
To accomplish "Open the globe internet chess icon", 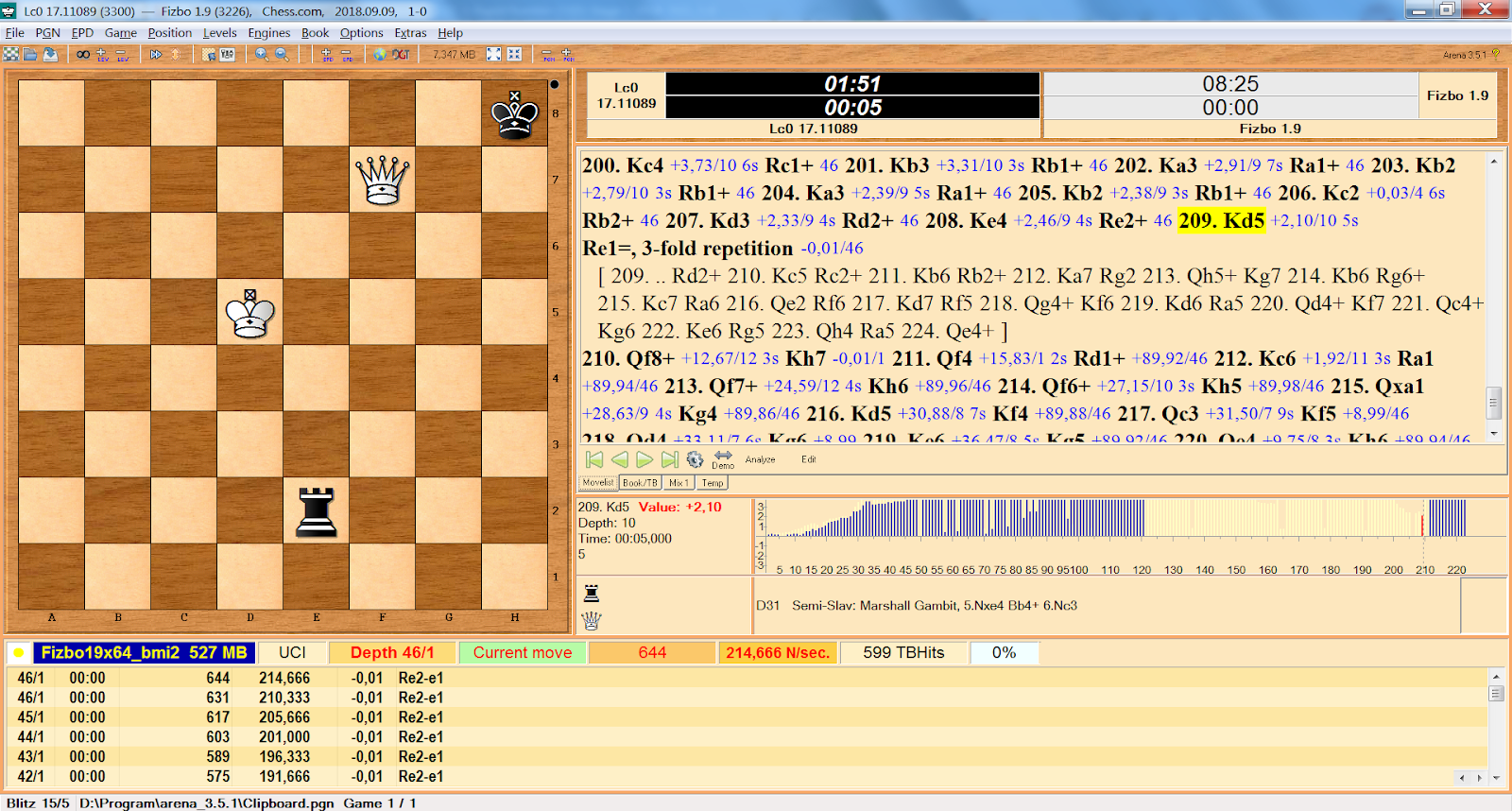I will pos(380,55).
